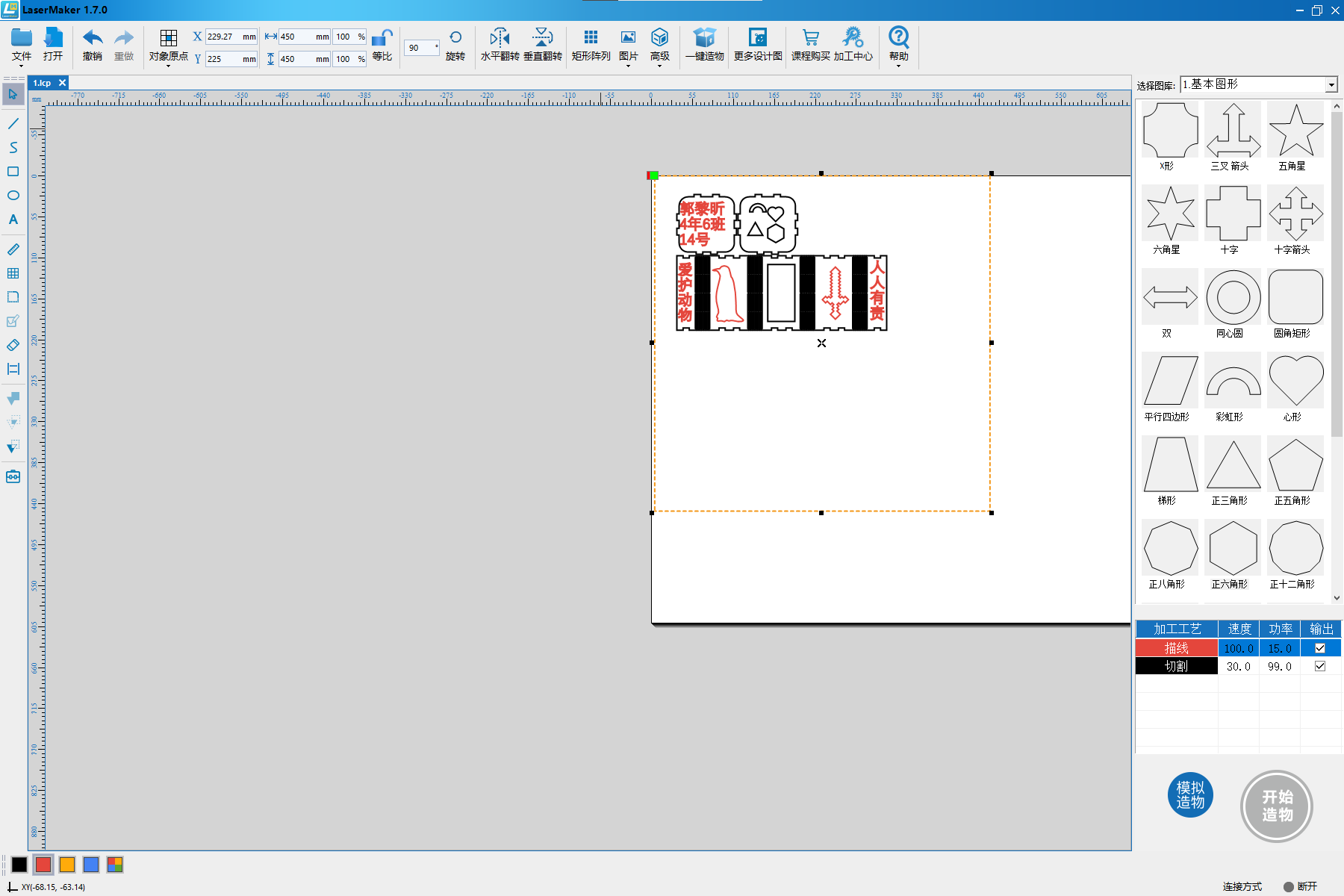Insert the 五角星 star shape

coord(1296,130)
